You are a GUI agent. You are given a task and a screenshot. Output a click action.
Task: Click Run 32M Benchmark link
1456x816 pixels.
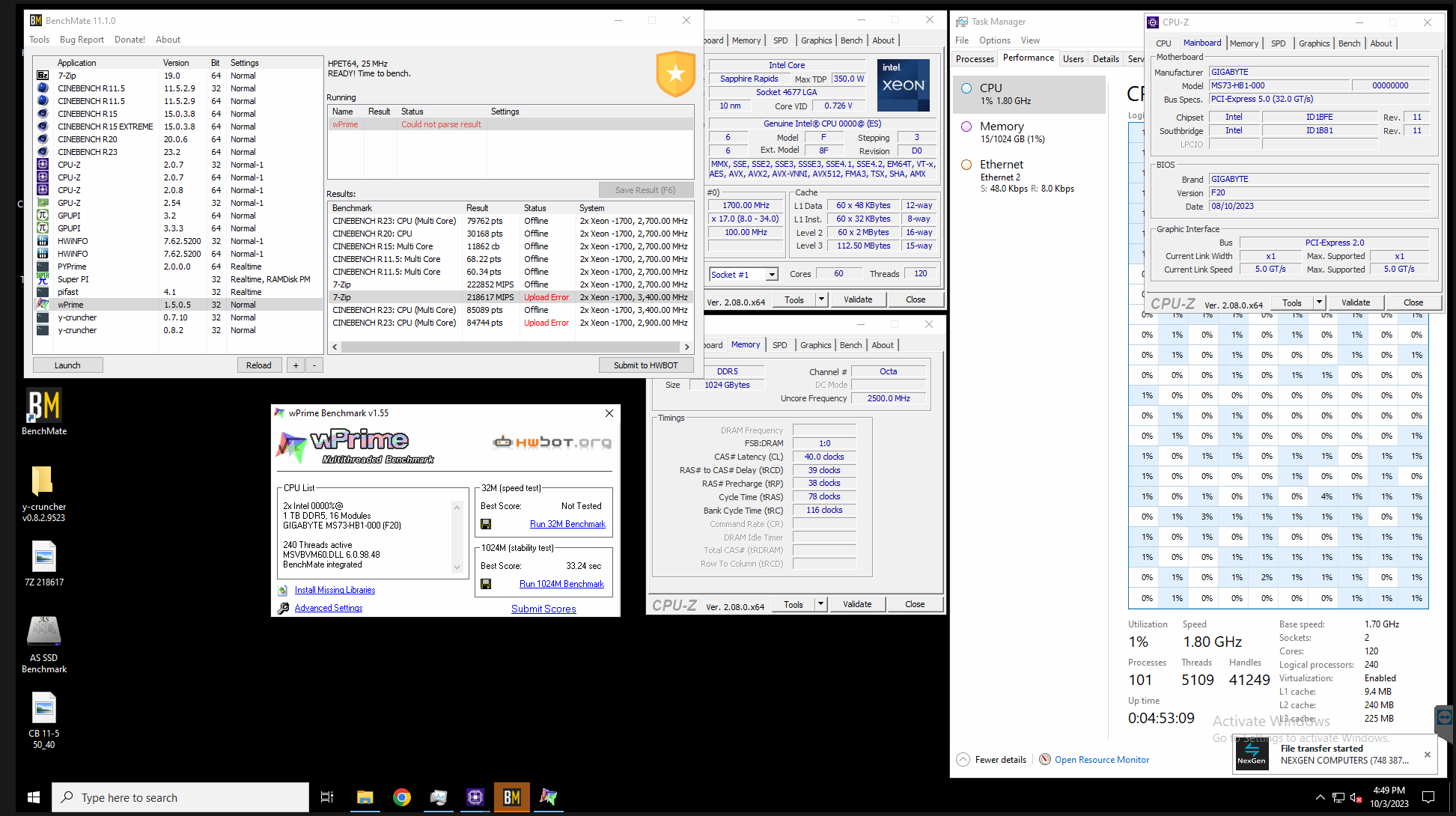click(x=567, y=524)
